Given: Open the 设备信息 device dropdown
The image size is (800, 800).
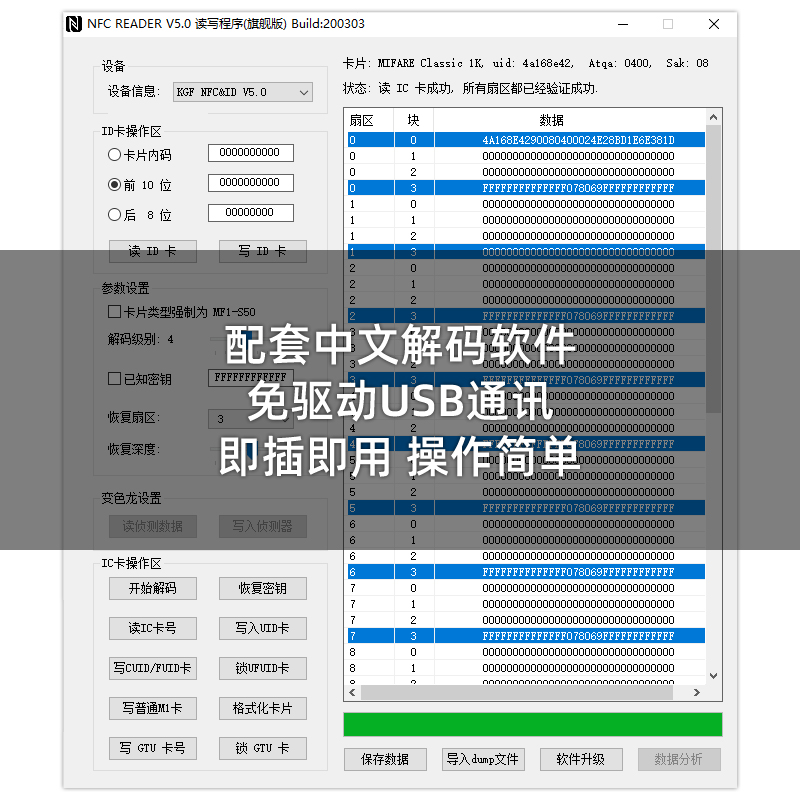Looking at the screenshot, I should pyautogui.click(x=243, y=92).
